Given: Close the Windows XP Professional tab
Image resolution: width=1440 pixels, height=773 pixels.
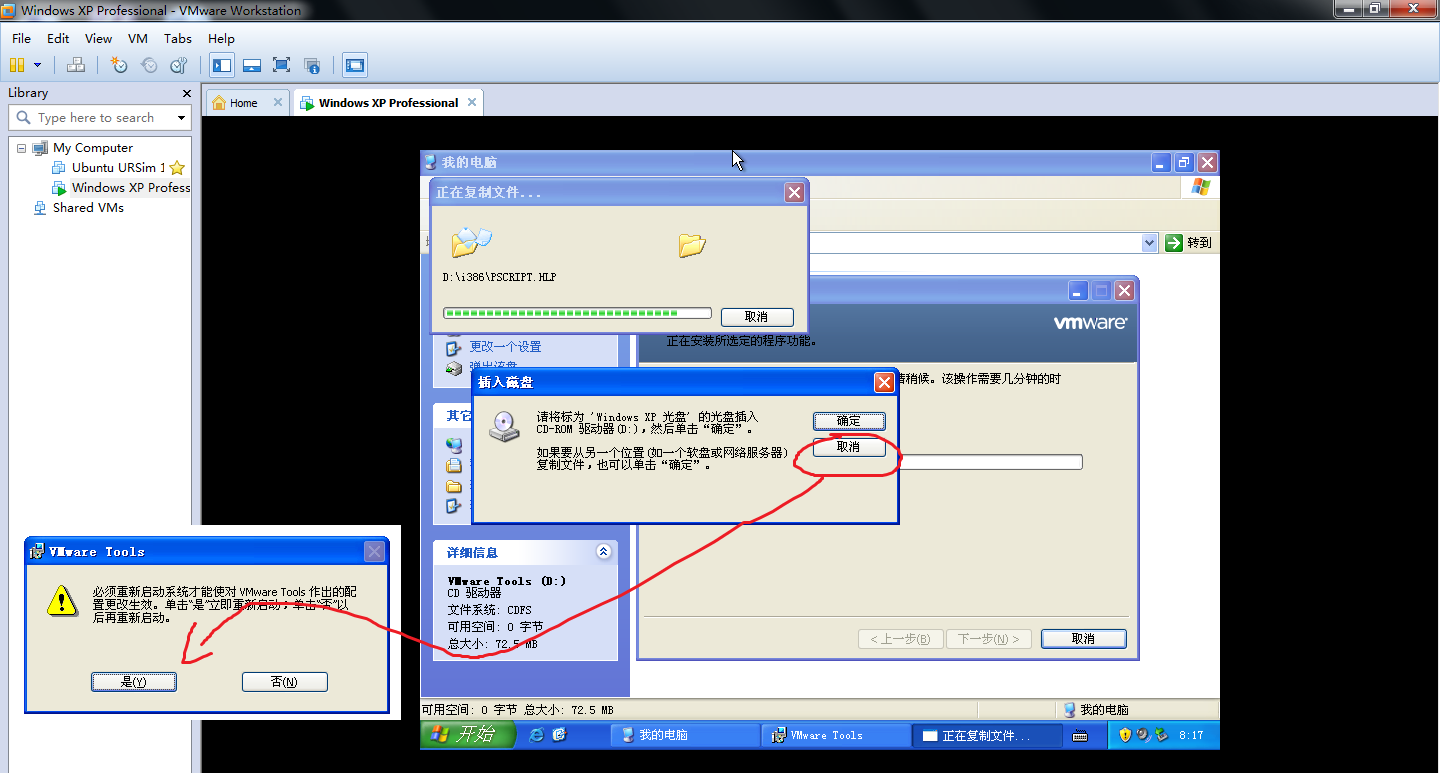Looking at the screenshot, I should 472,102.
